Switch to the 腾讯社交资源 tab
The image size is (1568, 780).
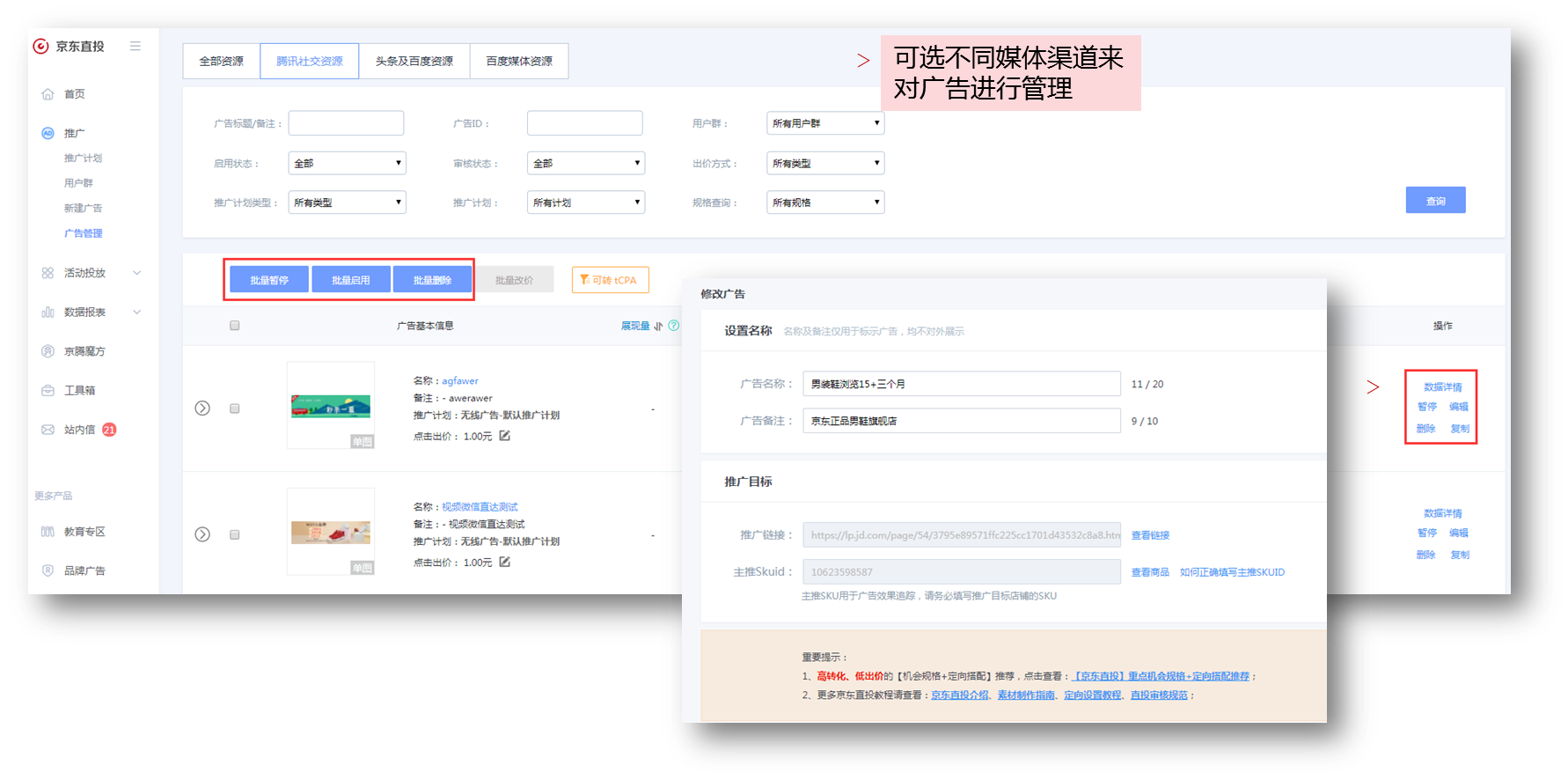click(x=310, y=61)
